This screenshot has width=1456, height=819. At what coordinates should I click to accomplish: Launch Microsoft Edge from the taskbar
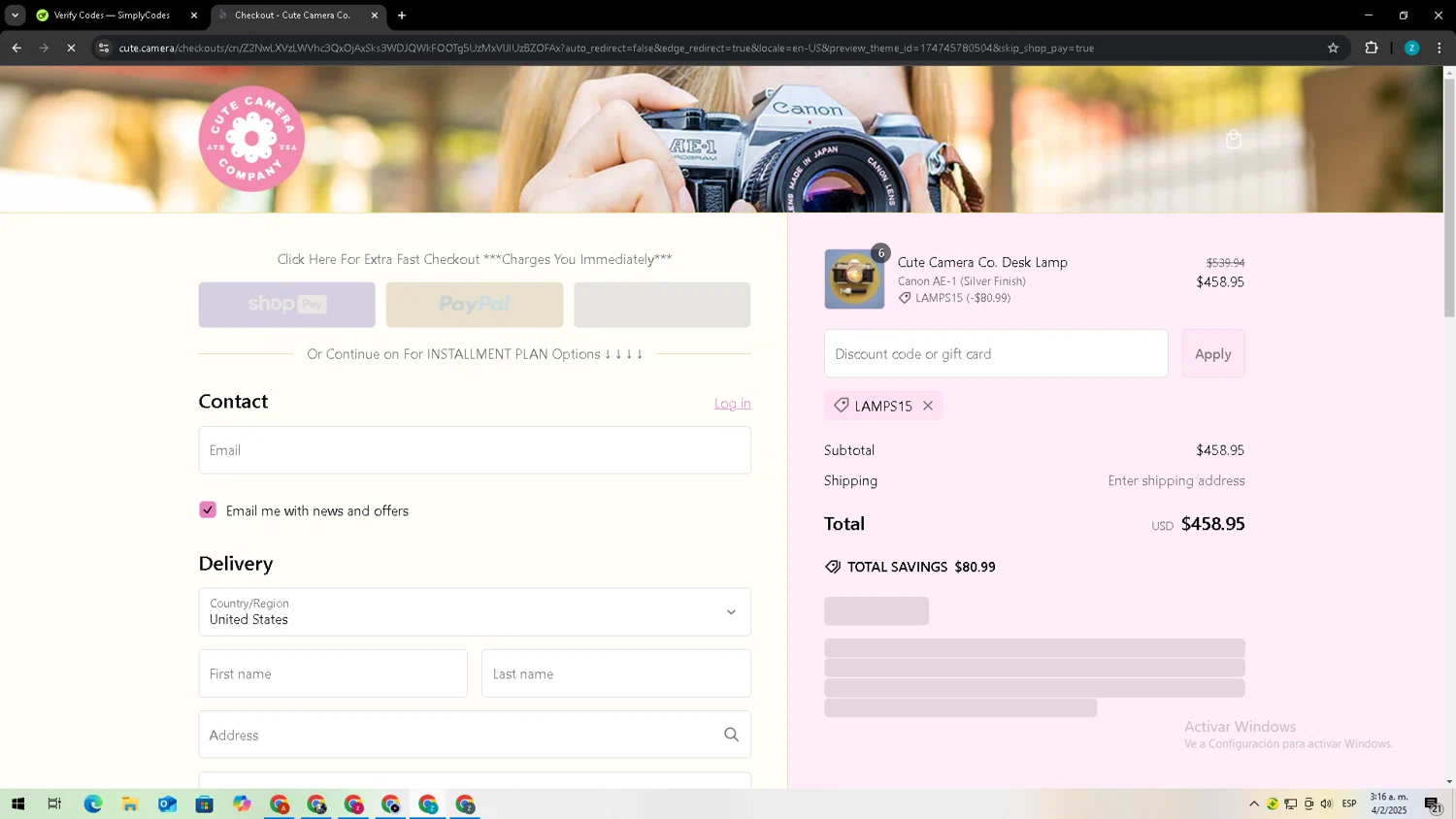tap(93, 804)
